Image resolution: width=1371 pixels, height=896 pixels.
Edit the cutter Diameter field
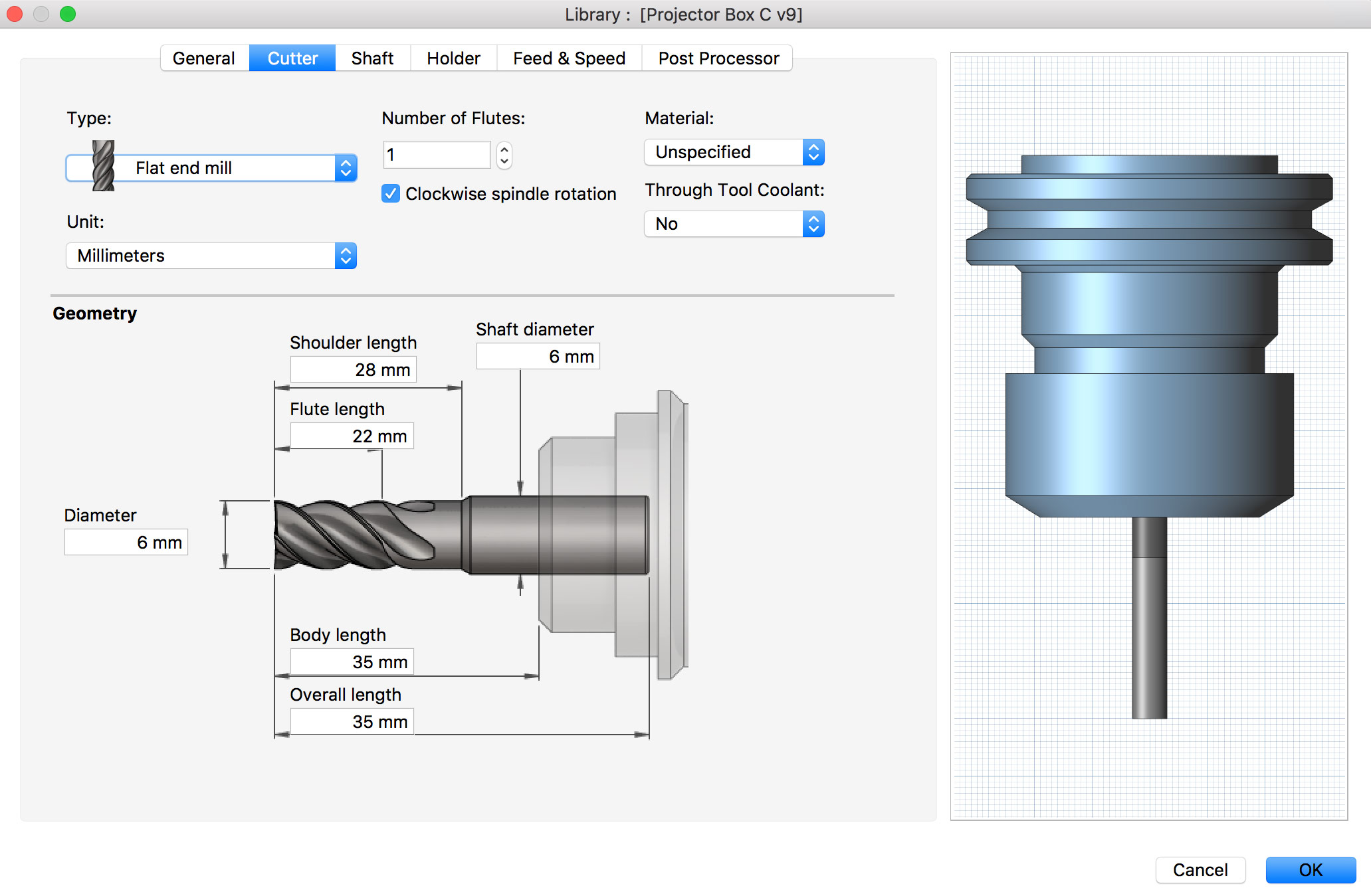click(x=126, y=541)
